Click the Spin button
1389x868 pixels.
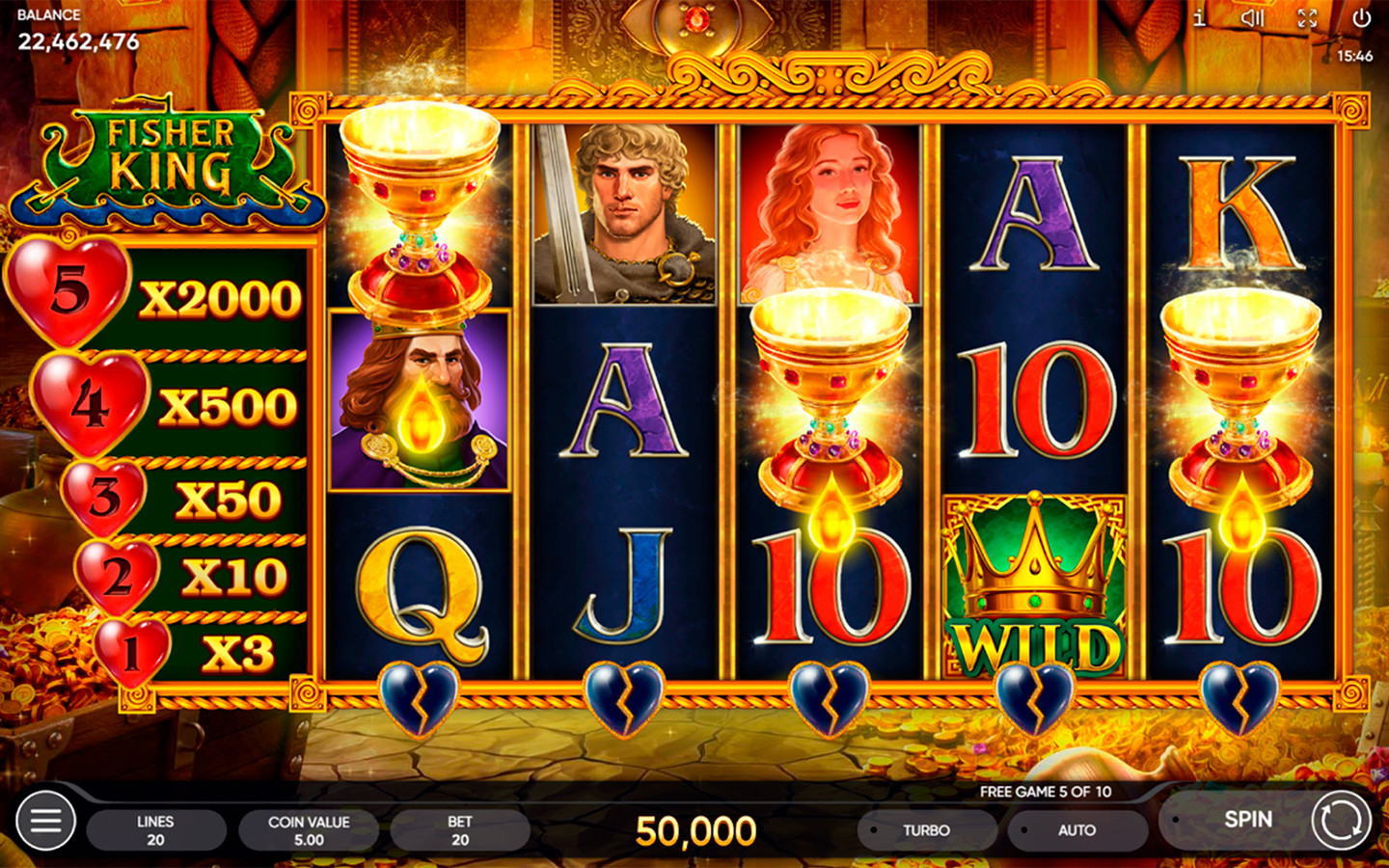(x=1248, y=820)
